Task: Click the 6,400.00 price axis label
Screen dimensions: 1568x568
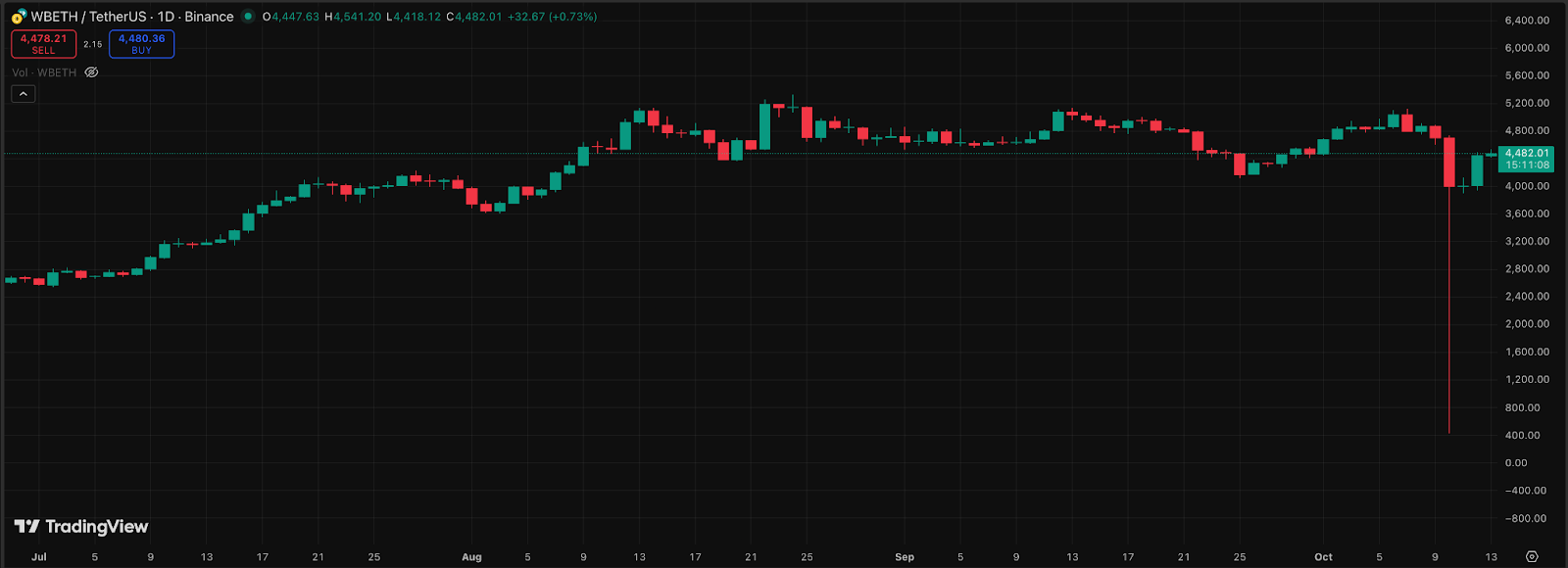Action: click(x=1527, y=20)
